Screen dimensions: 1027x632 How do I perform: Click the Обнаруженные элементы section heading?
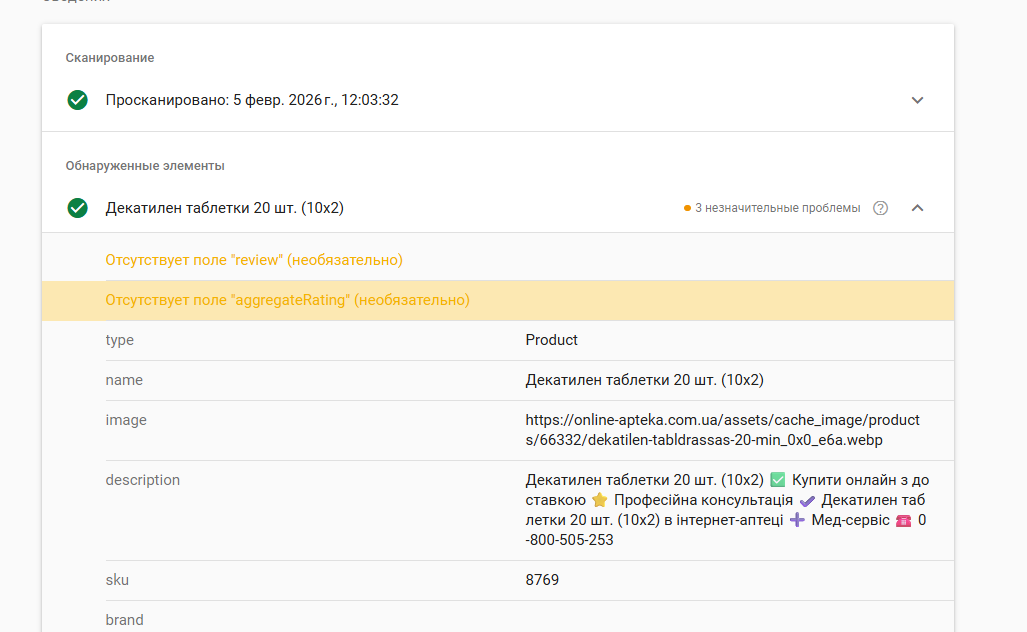tap(145, 166)
